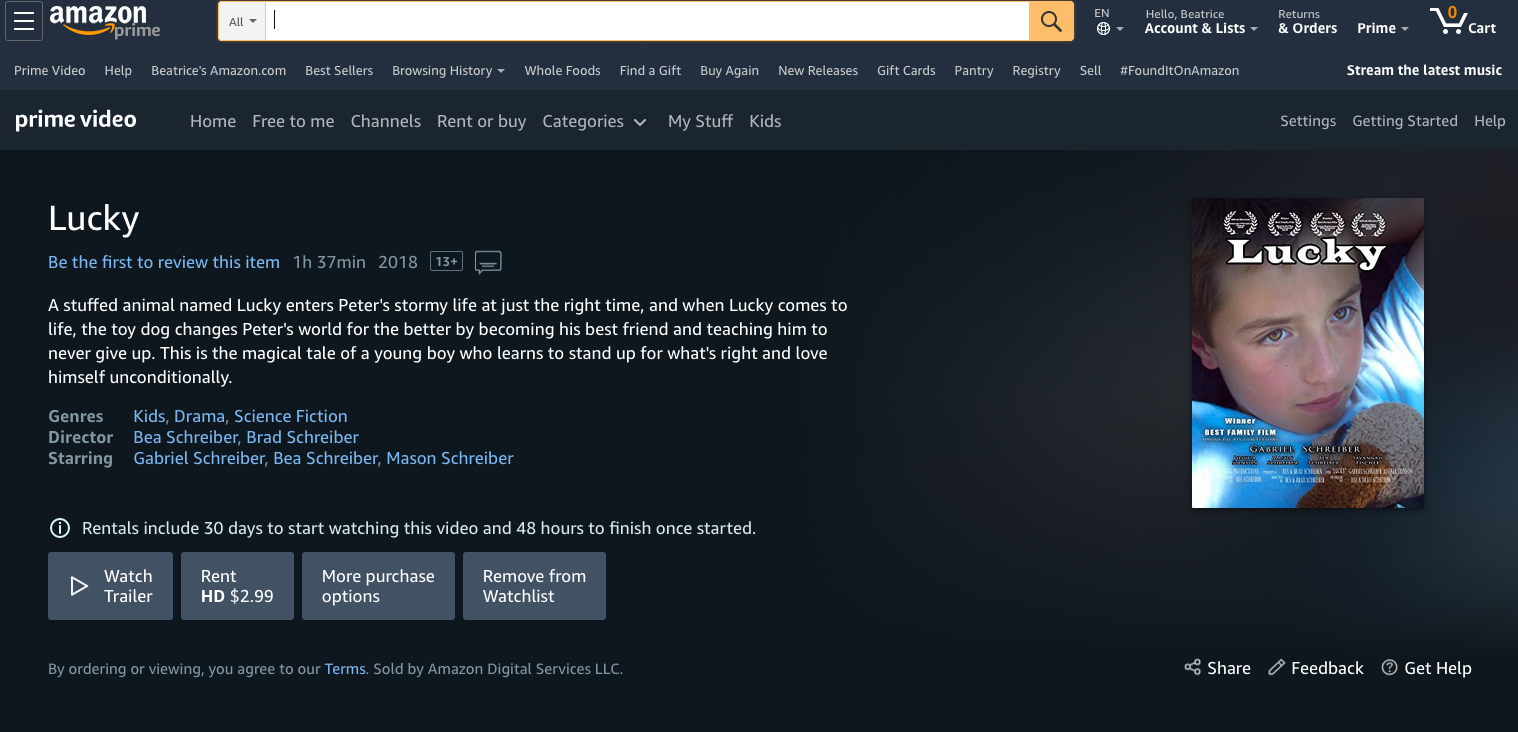Open Mason Schreiber's page

click(450, 458)
